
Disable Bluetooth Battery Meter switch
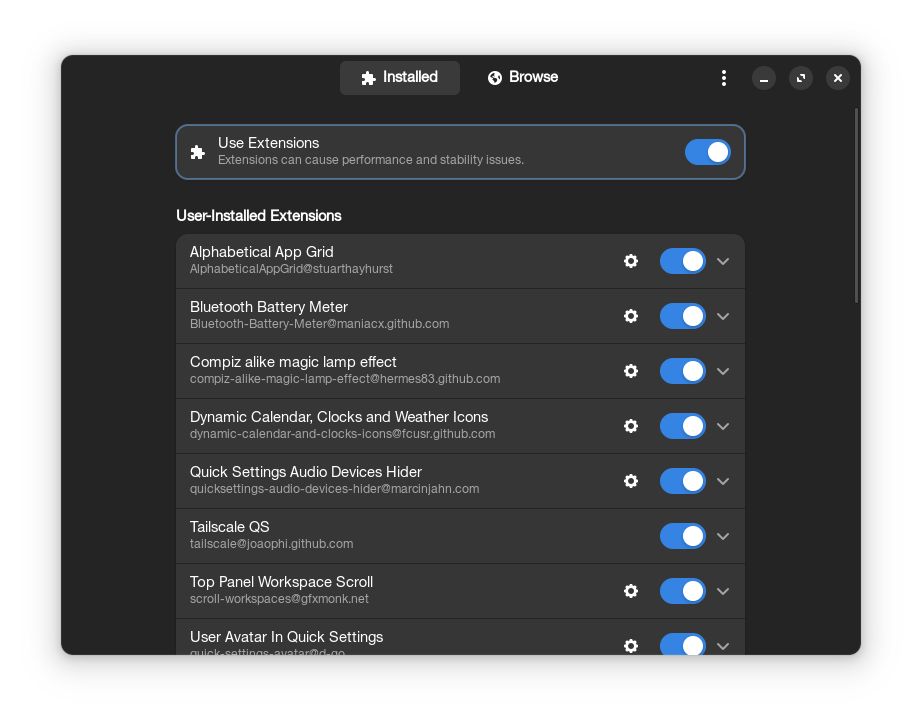682,316
